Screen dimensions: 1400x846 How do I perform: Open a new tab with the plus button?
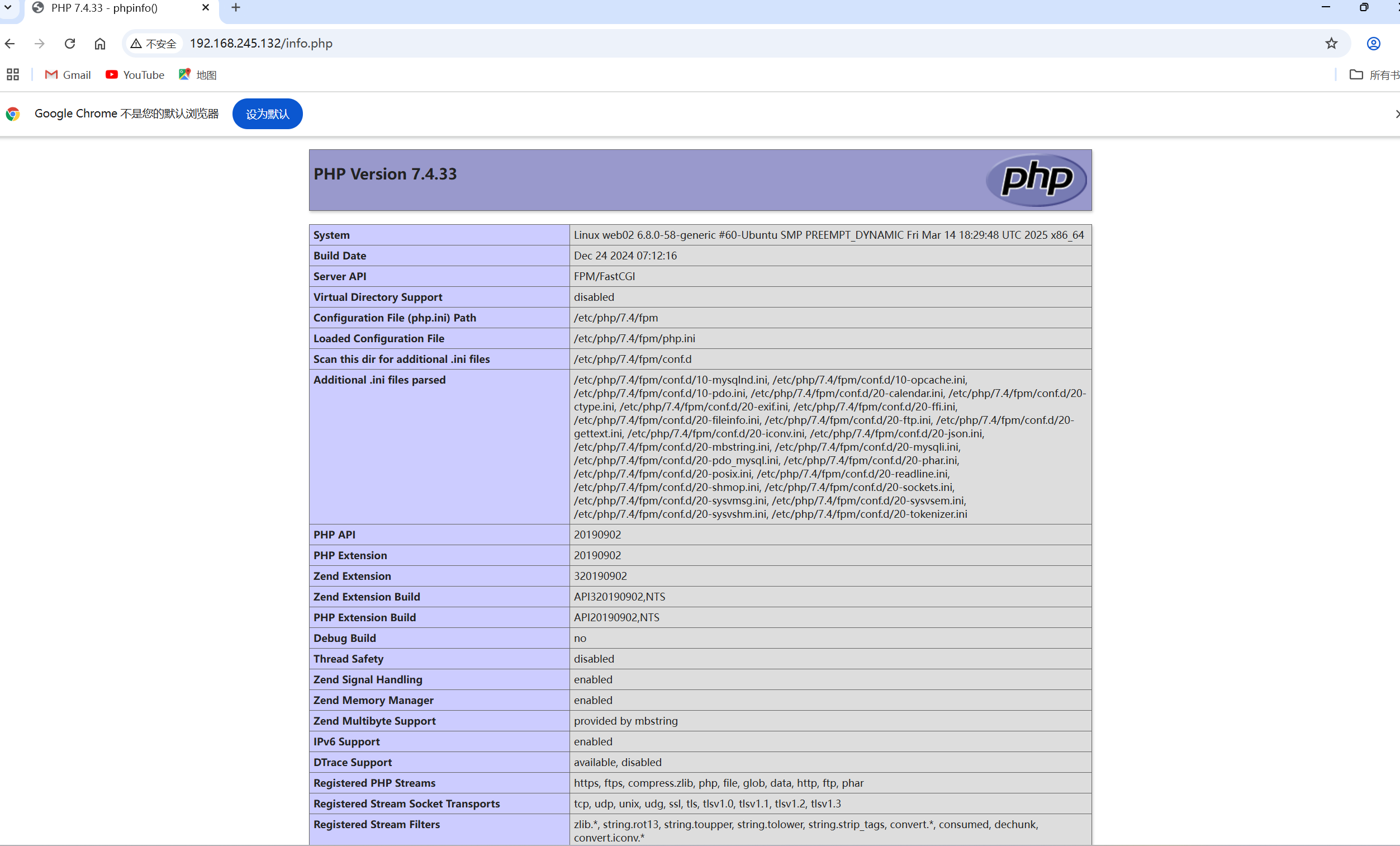click(236, 7)
